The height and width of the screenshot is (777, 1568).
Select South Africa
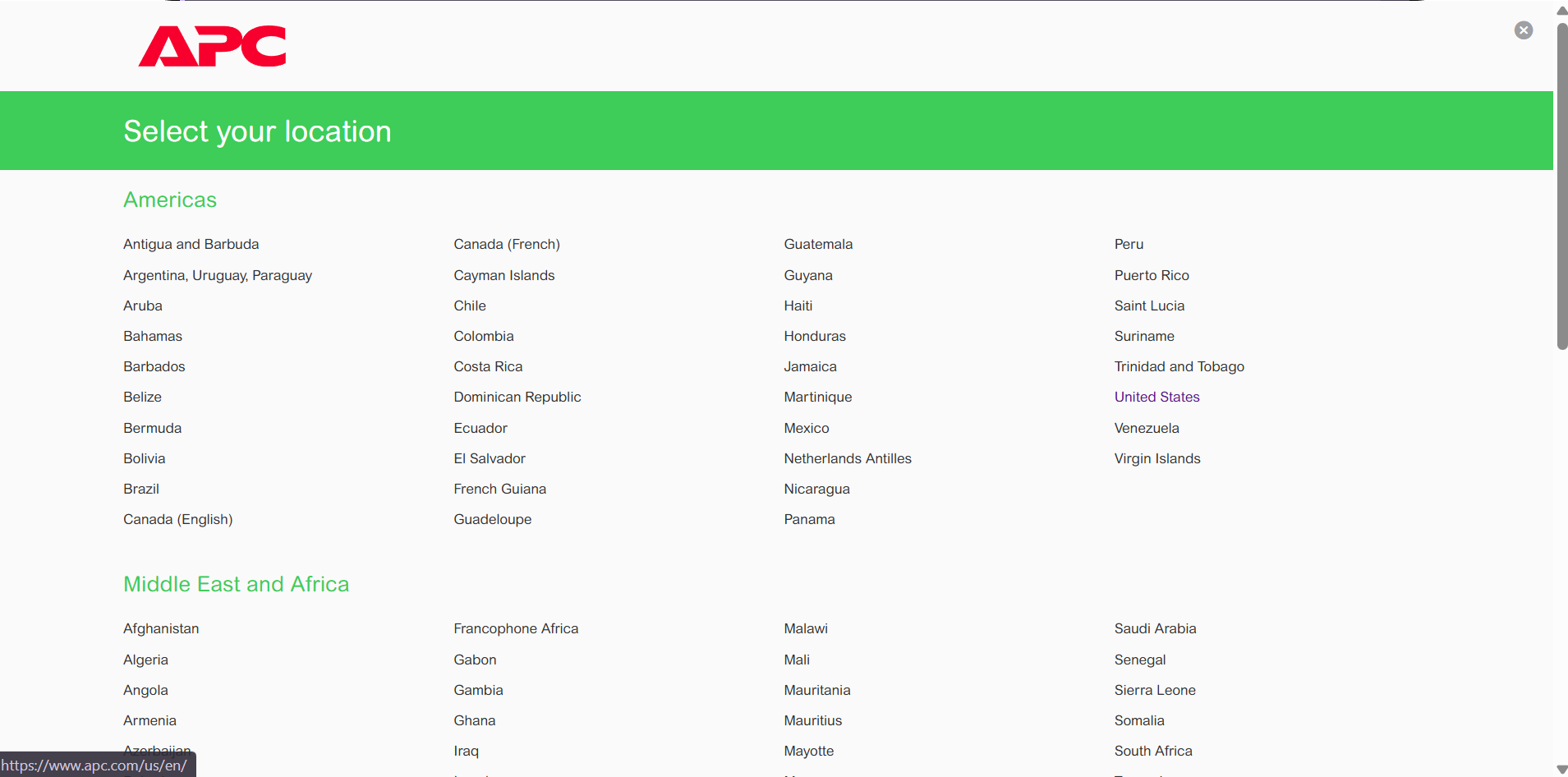tap(1153, 751)
